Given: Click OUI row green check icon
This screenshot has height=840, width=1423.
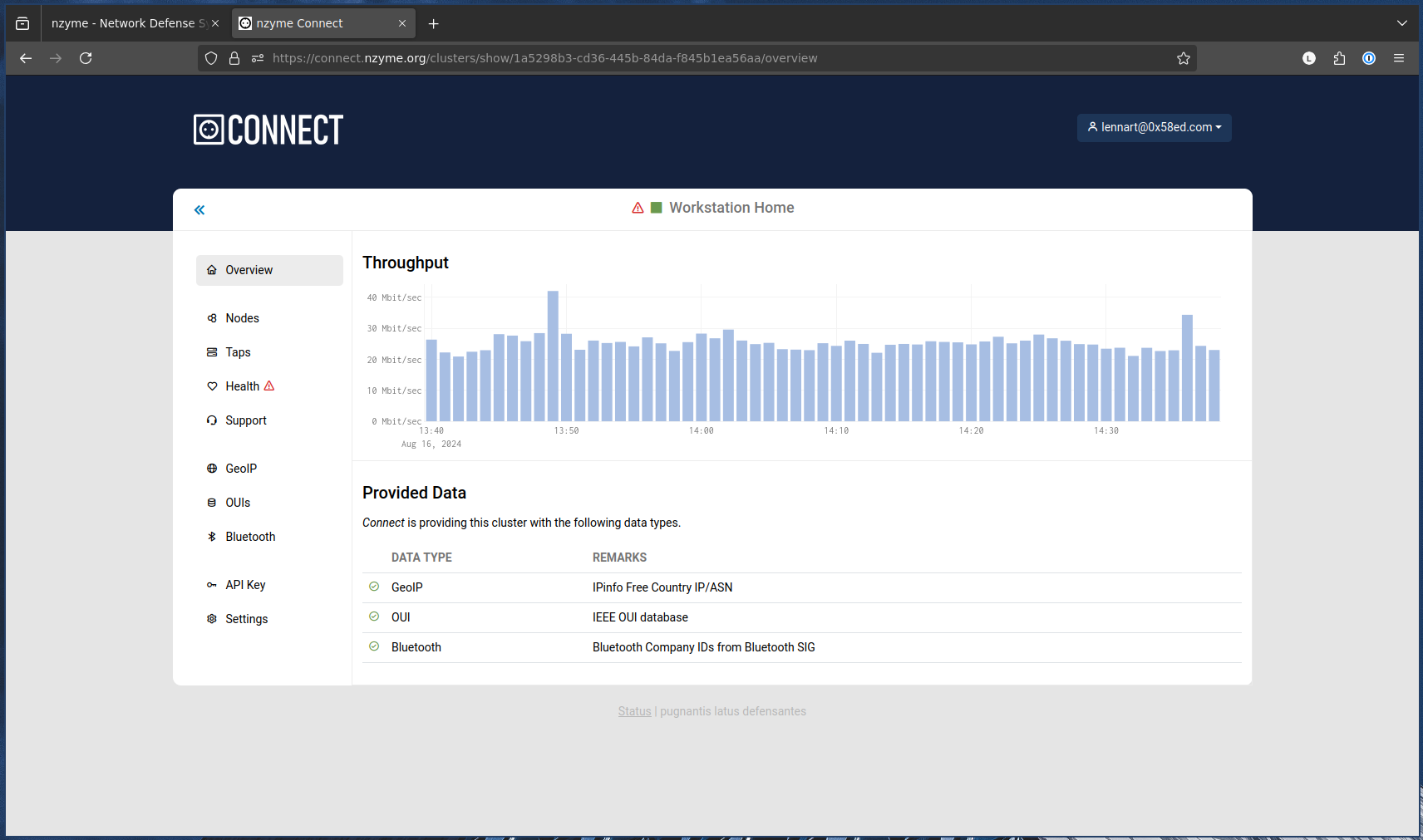Looking at the screenshot, I should 374,616.
